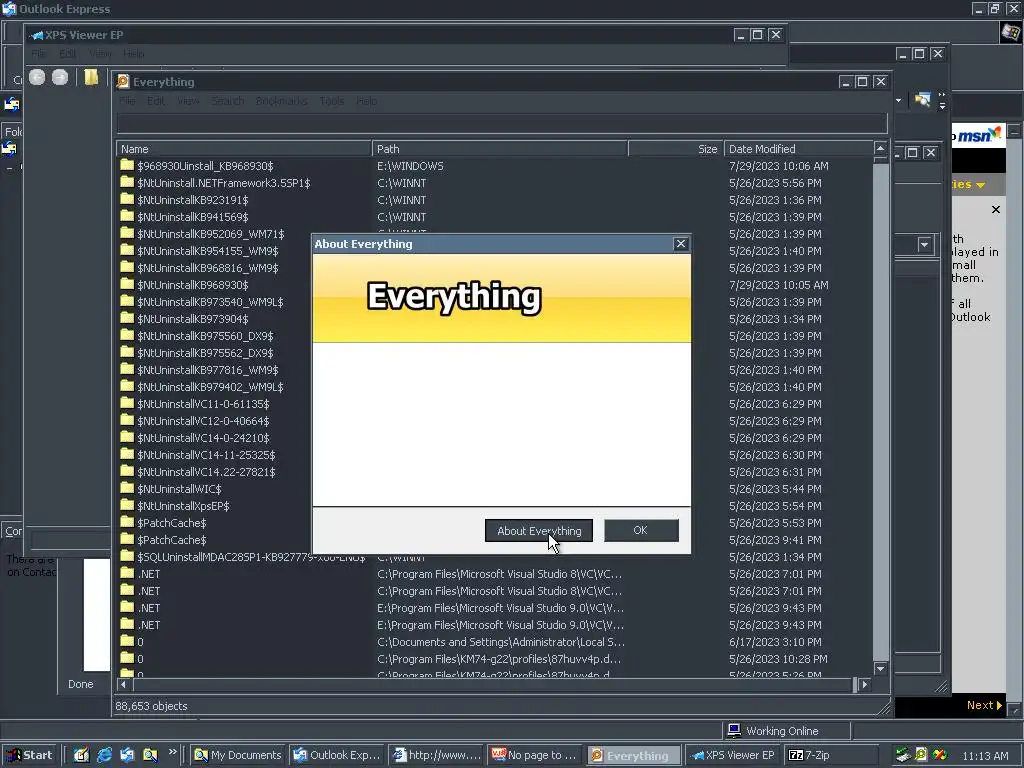Viewport: 1024px width, 768px height.
Task: Click folder icon beside $NtUninstallKB941569$
Action: pos(127,217)
